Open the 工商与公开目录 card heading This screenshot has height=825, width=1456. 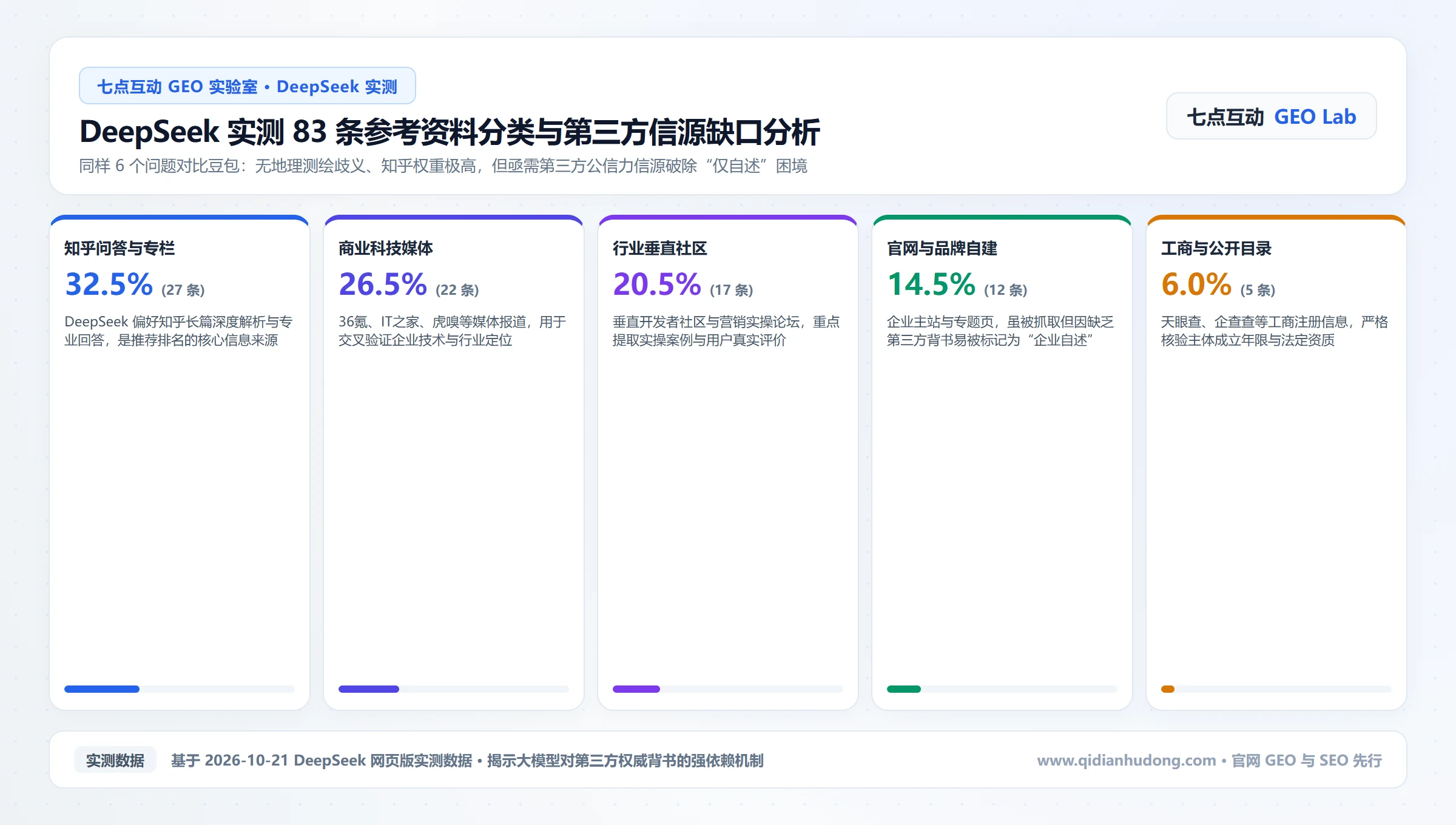(x=1216, y=248)
